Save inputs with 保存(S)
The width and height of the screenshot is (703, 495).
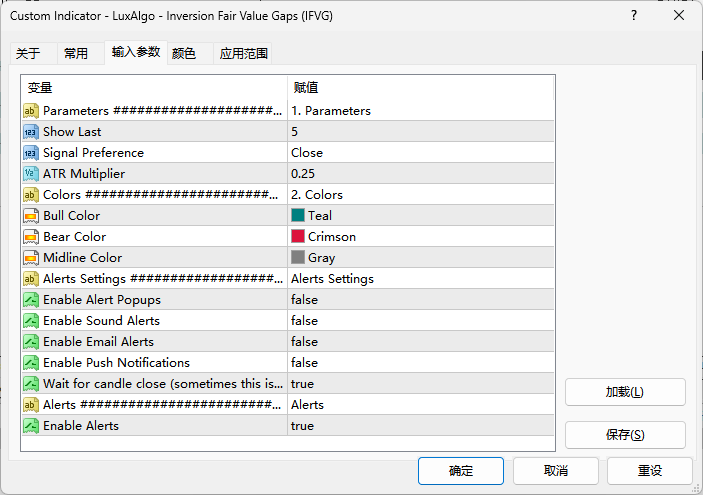coord(625,434)
